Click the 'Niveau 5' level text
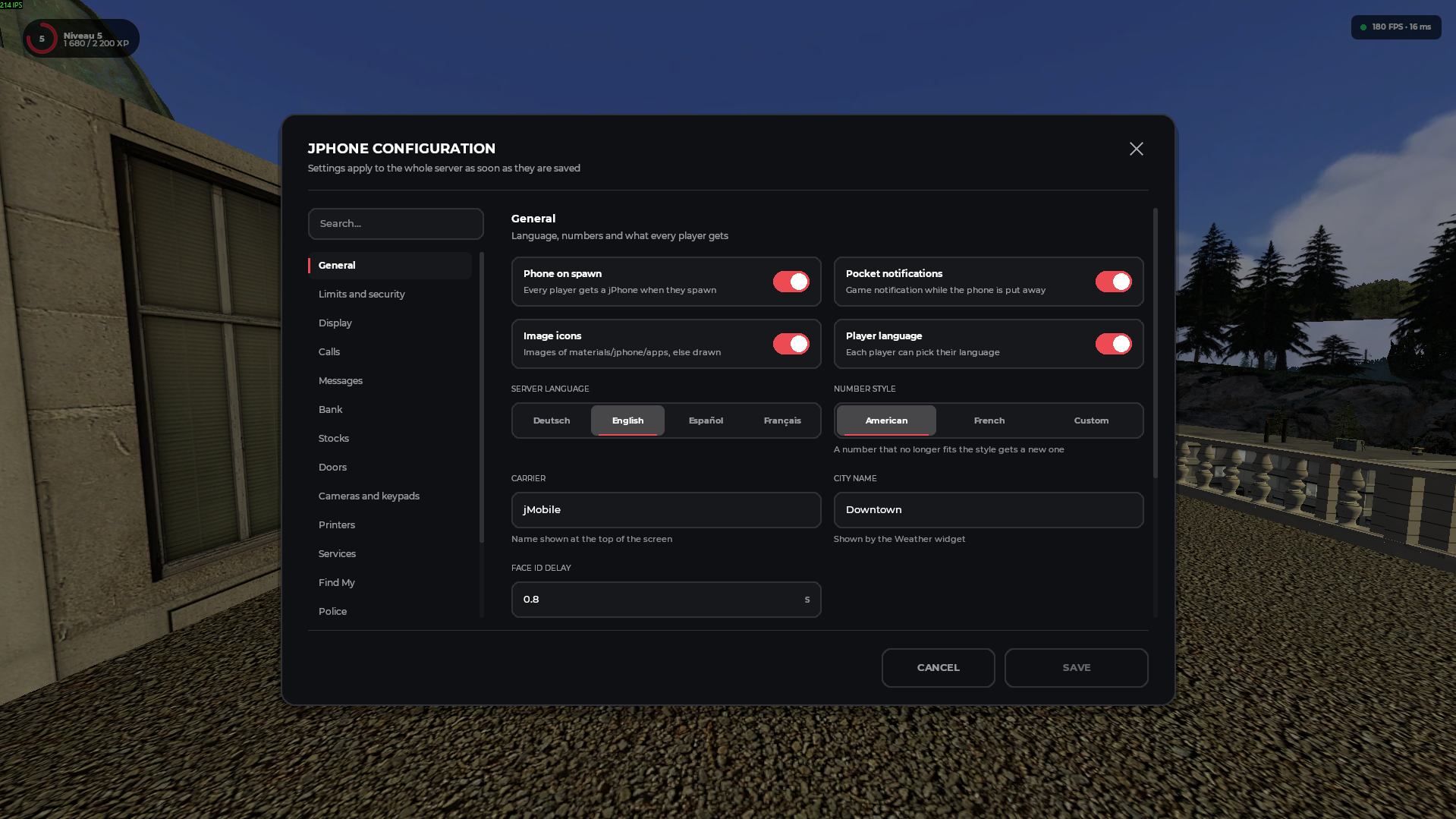The image size is (1456, 819). coord(83,36)
